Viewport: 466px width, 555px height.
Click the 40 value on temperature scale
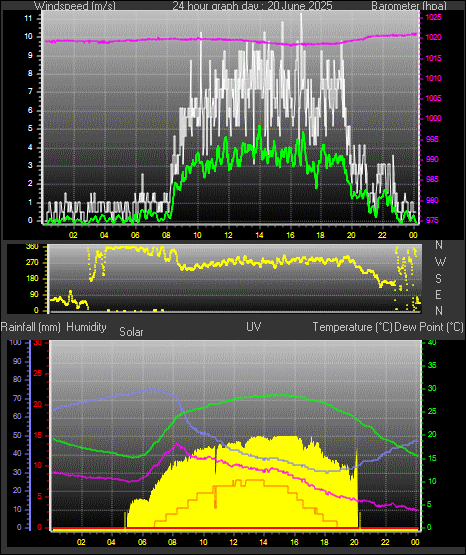click(432, 343)
